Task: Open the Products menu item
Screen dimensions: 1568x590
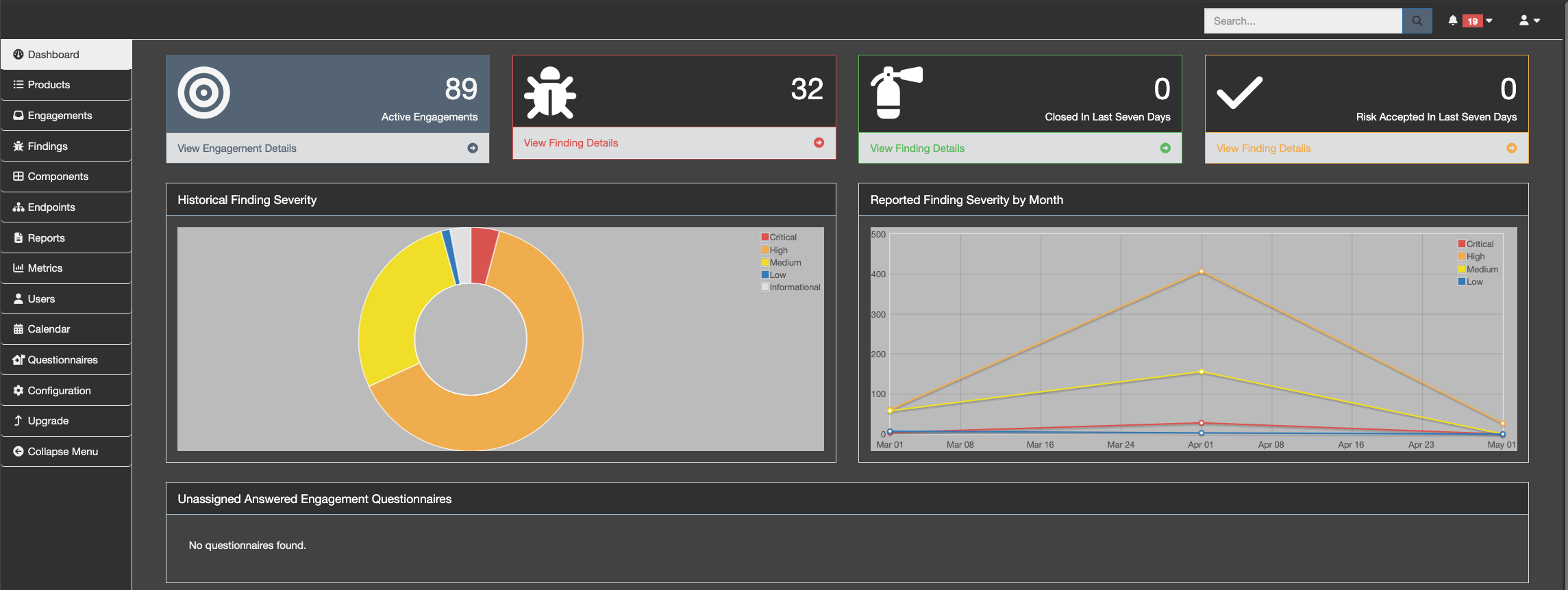Action: click(x=49, y=85)
